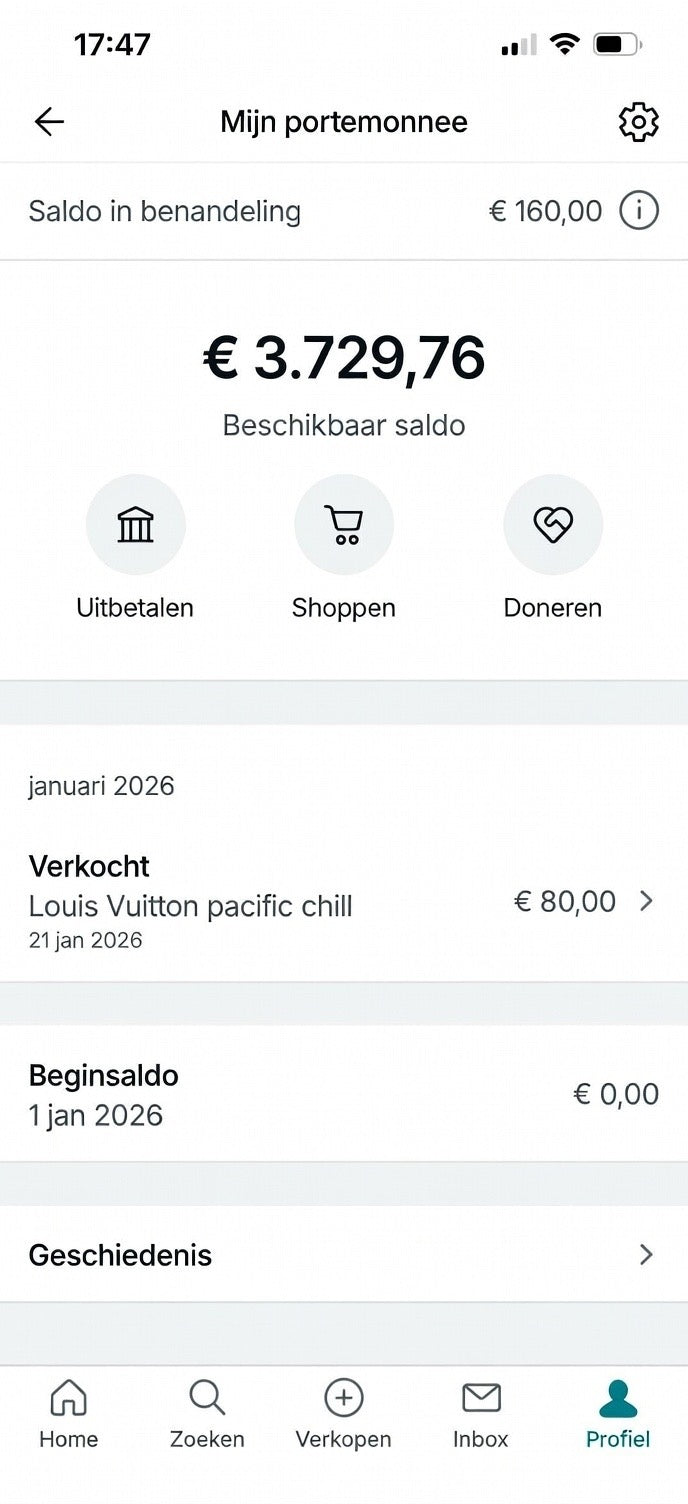
Task: Tap Verkopen plus icon
Action: point(343,1415)
